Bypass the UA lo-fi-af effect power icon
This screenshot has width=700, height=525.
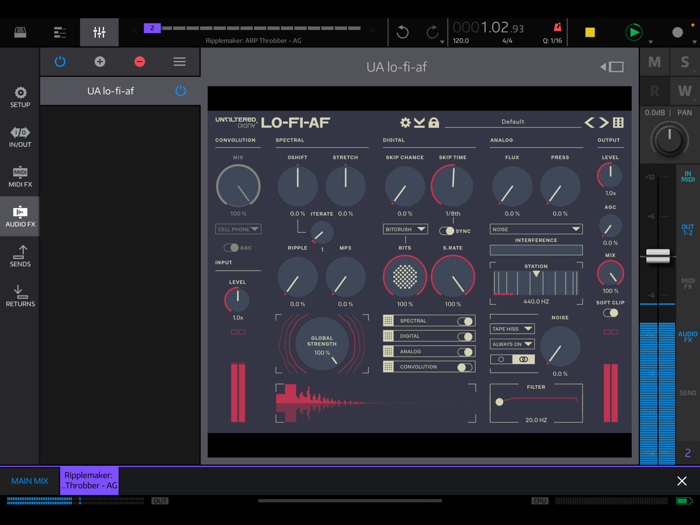point(180,91)
